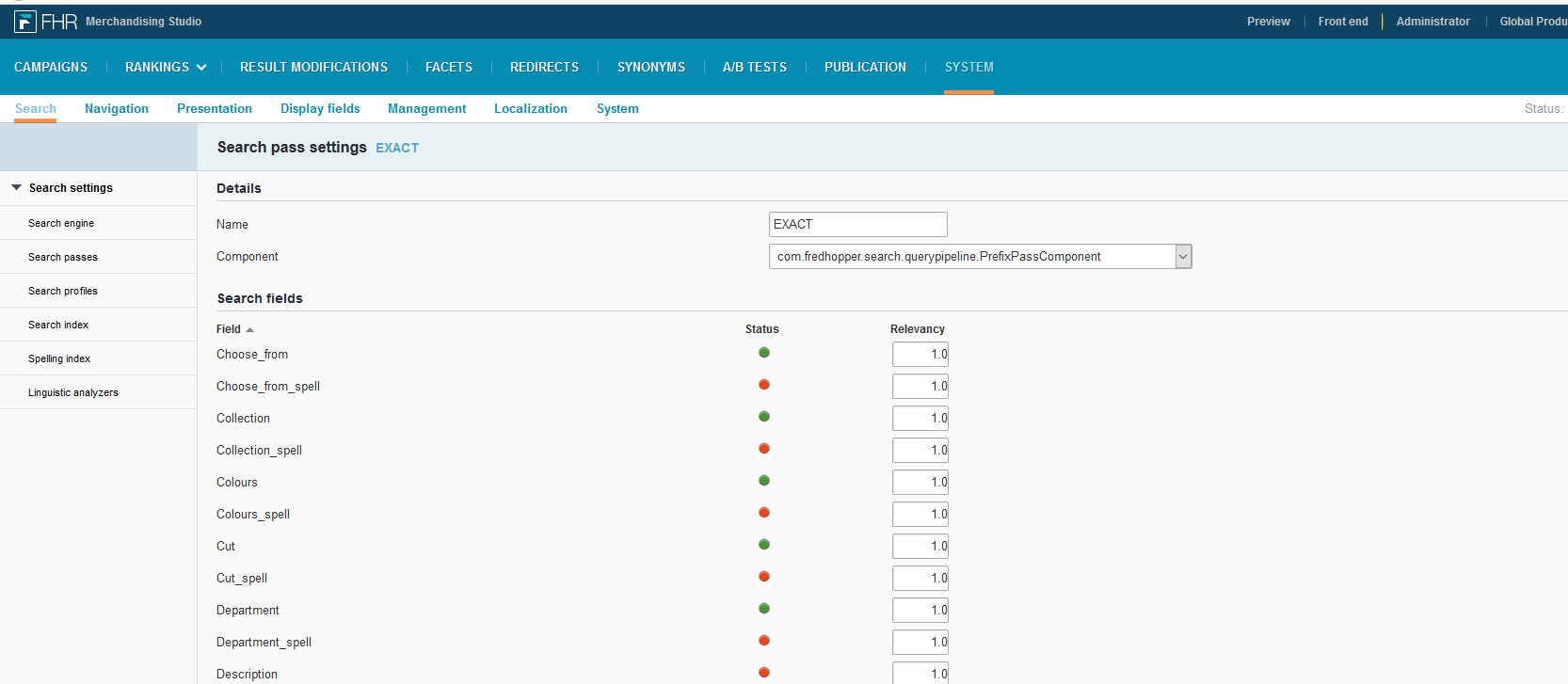Open the Search passes link
The image size is (1568, 684).
coord(63,257)
